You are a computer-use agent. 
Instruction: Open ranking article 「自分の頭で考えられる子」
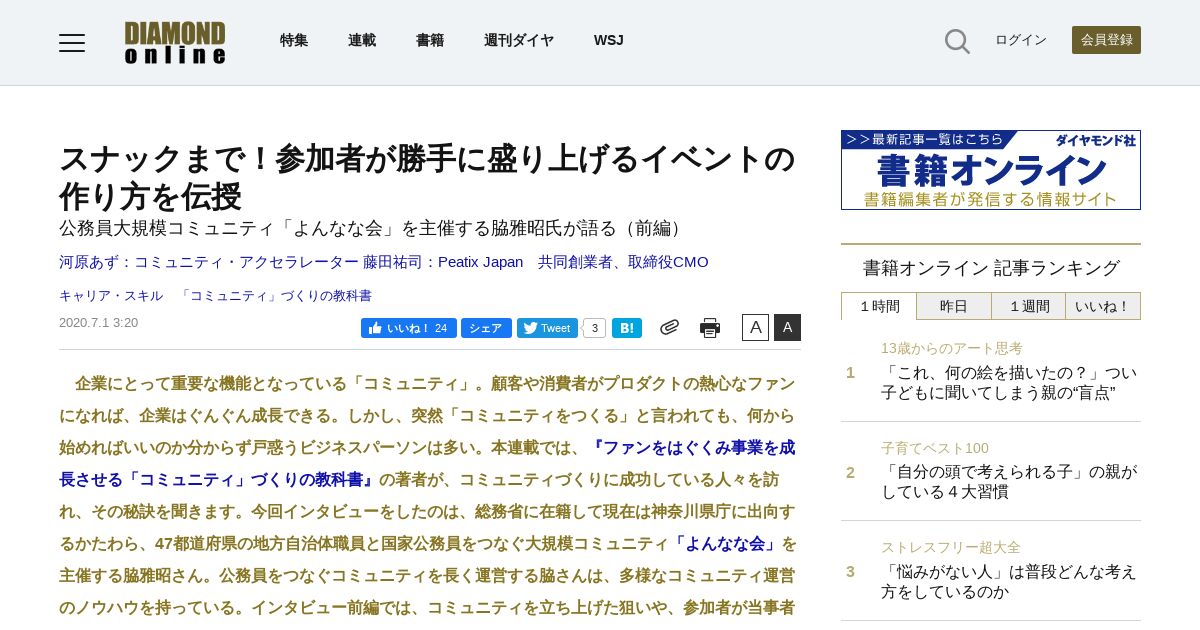1009,482
